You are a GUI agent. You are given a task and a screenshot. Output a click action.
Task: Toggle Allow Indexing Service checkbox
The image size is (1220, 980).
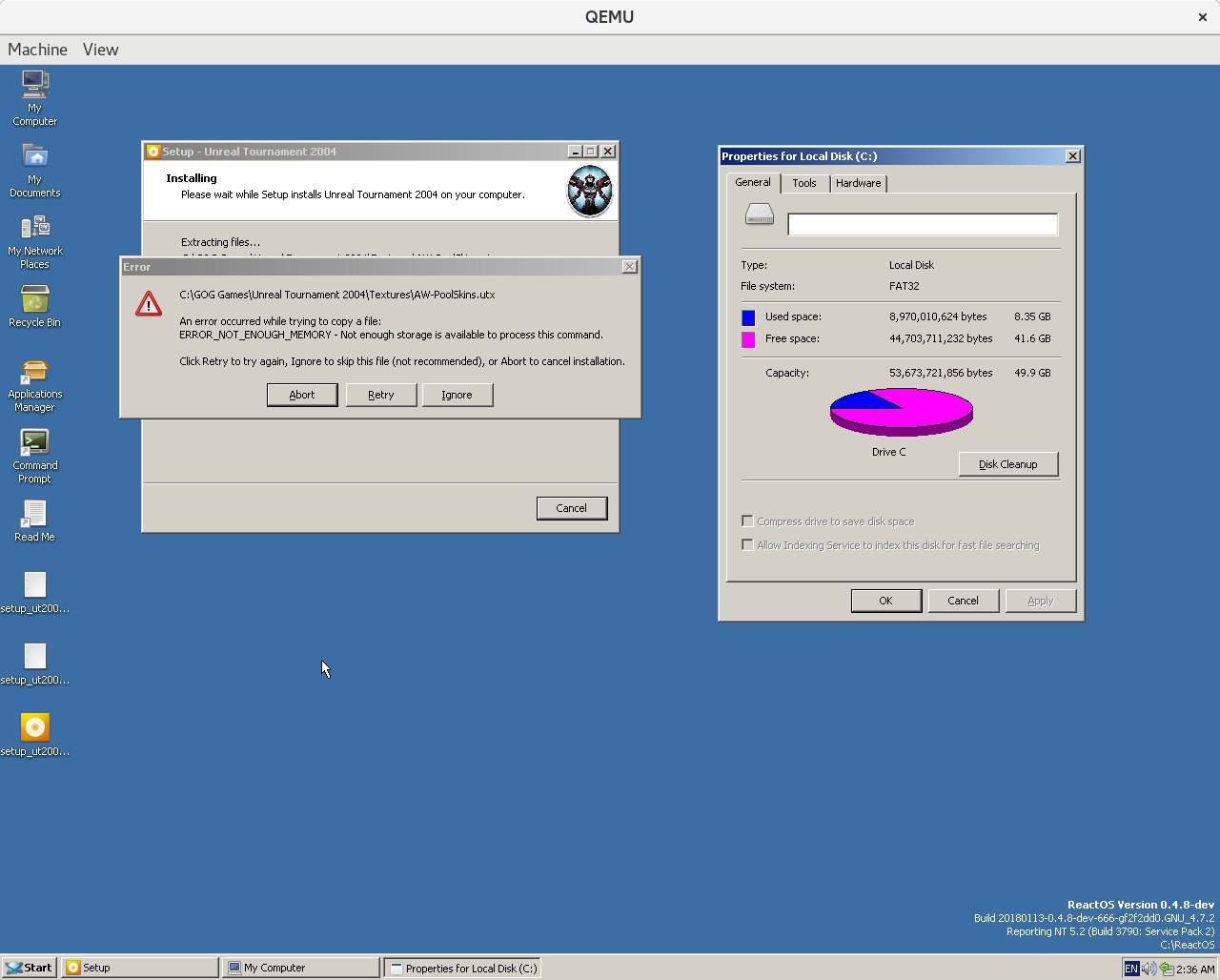pyautogui.click(x=747, y=545)
